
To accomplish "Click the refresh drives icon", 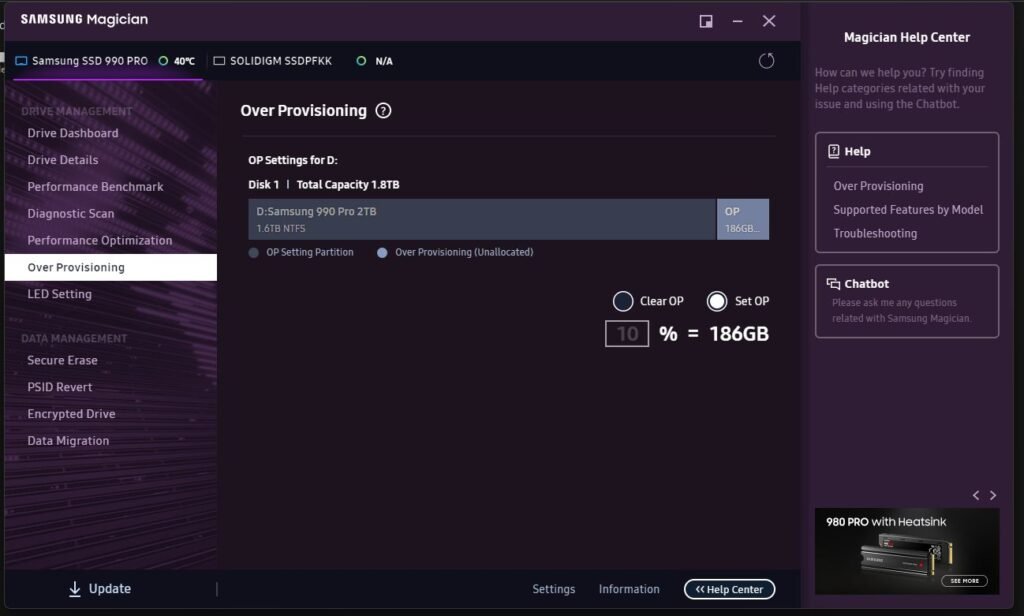I will (766, 60).
